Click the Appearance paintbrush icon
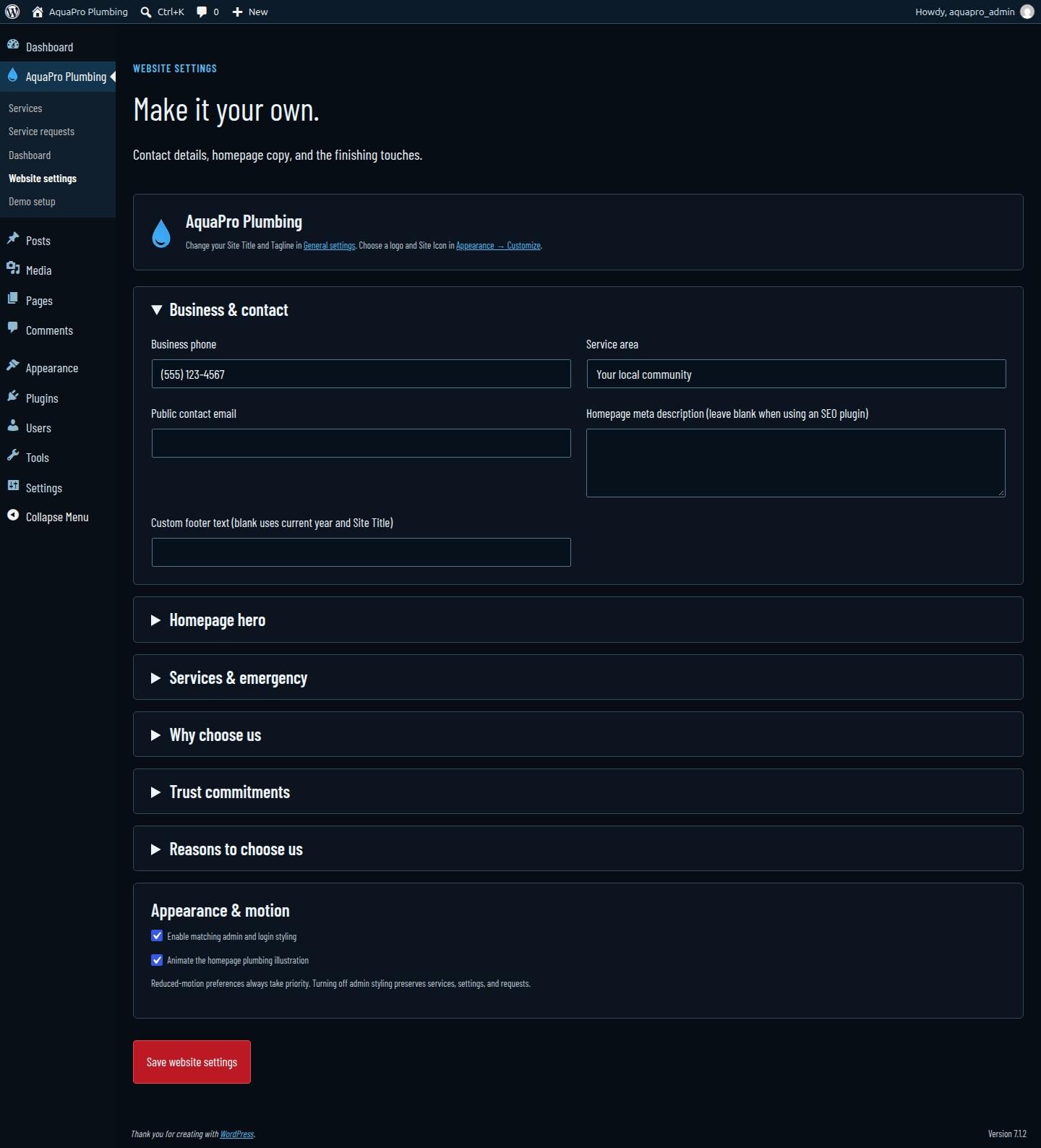1041x1148 pixels. click(x=13, y=367)
